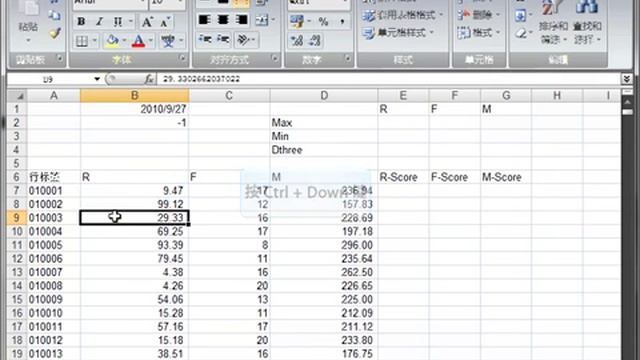Click the Fill down icon
Image resolution: width=640 pixels, height=360 pixels.
520,16
